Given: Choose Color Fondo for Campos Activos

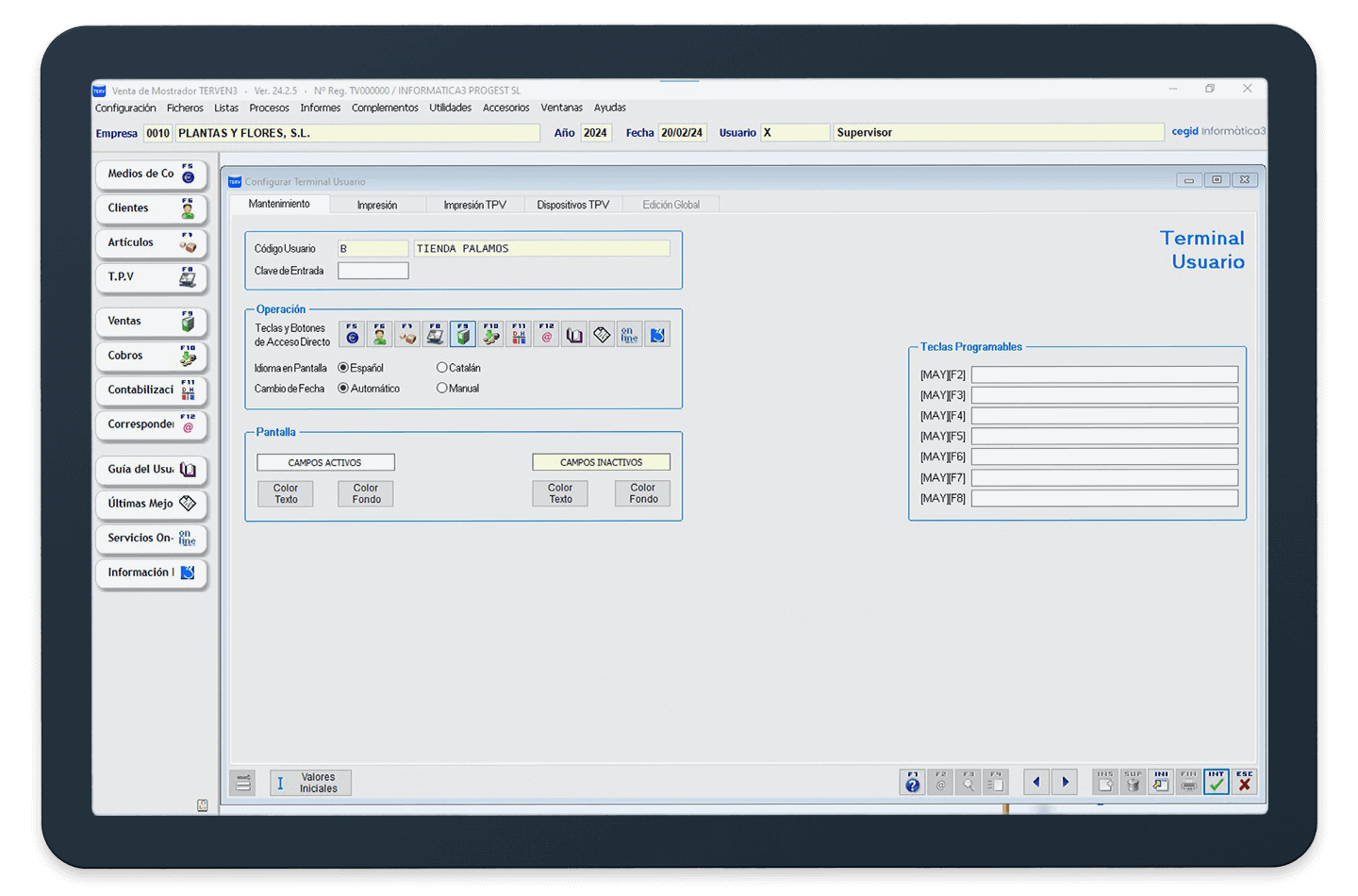Looking at the screenshot, I should click(366, 494).
